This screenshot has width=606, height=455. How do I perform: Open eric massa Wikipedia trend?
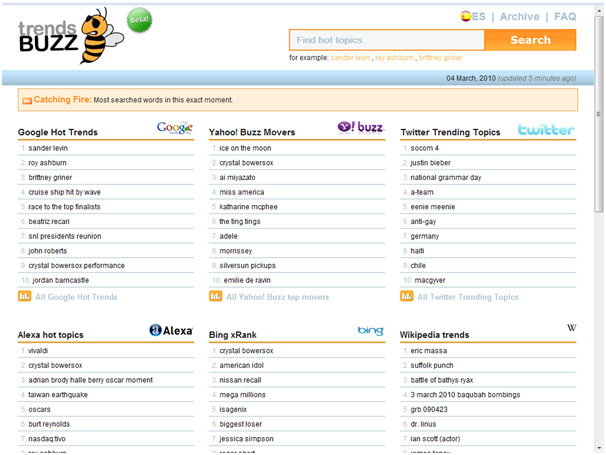click(x=429, y=351)
